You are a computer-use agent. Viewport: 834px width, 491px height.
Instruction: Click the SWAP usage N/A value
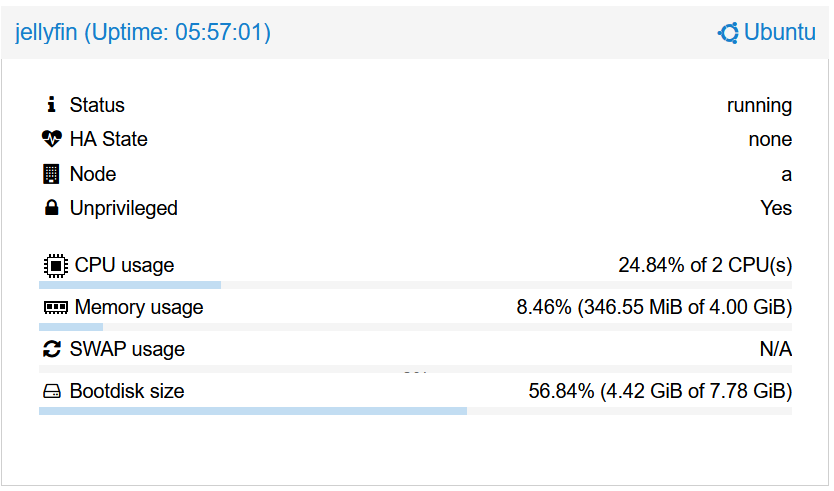point(775,349)
